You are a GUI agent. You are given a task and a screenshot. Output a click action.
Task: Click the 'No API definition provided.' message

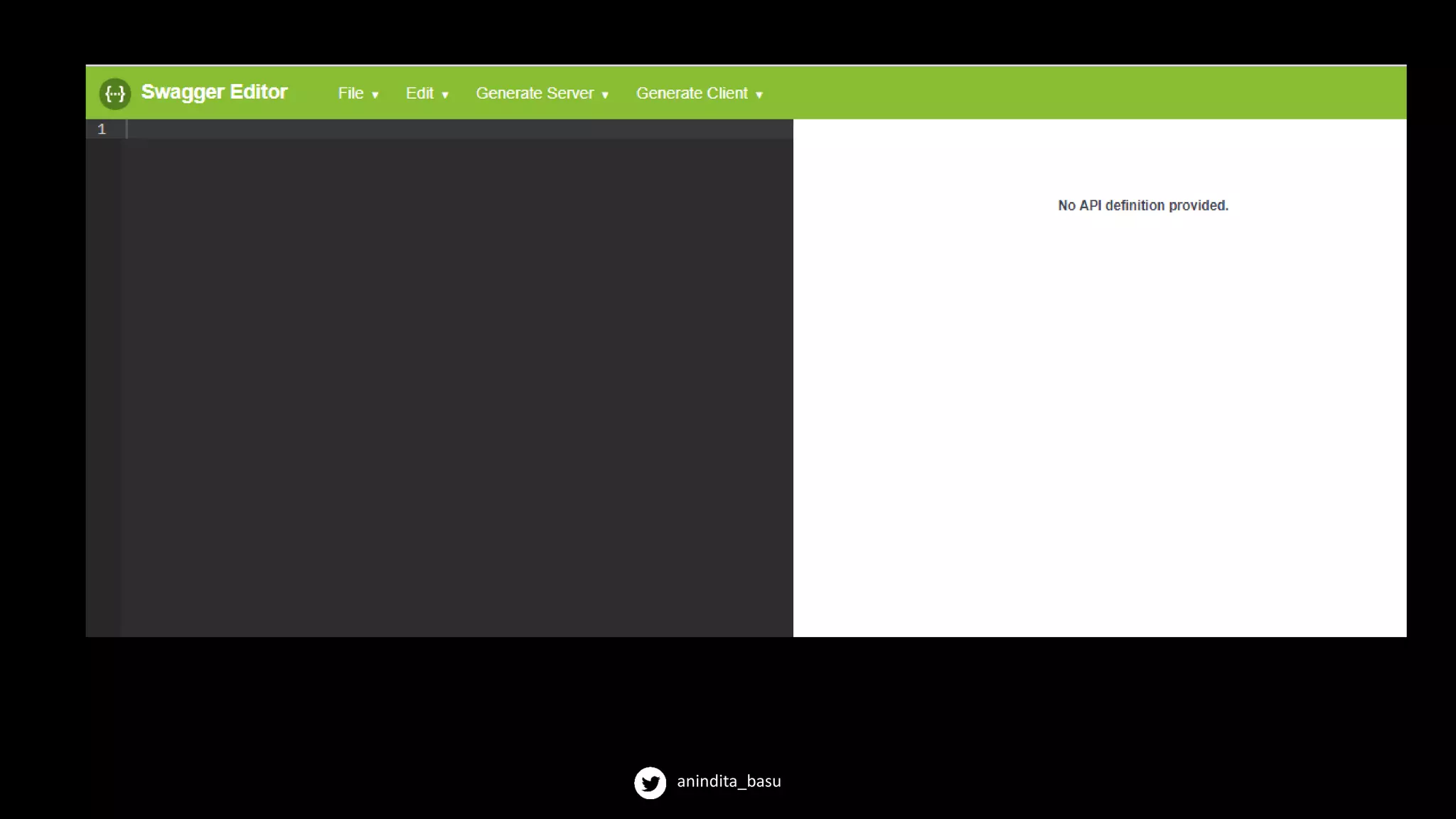pos(1142,205)
